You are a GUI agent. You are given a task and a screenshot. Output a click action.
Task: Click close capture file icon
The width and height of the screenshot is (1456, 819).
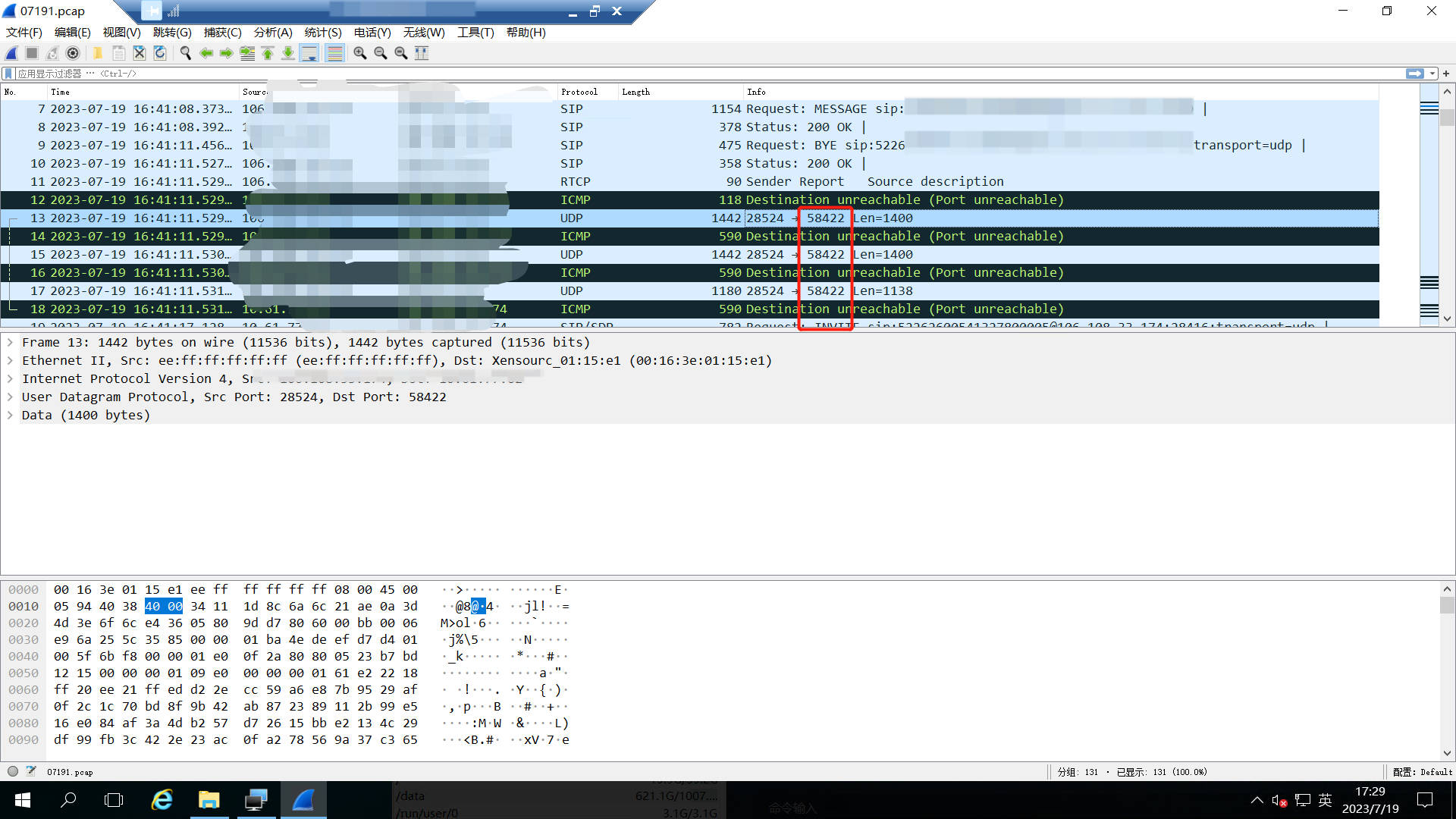pyautogui.click(x=140, y=53)
